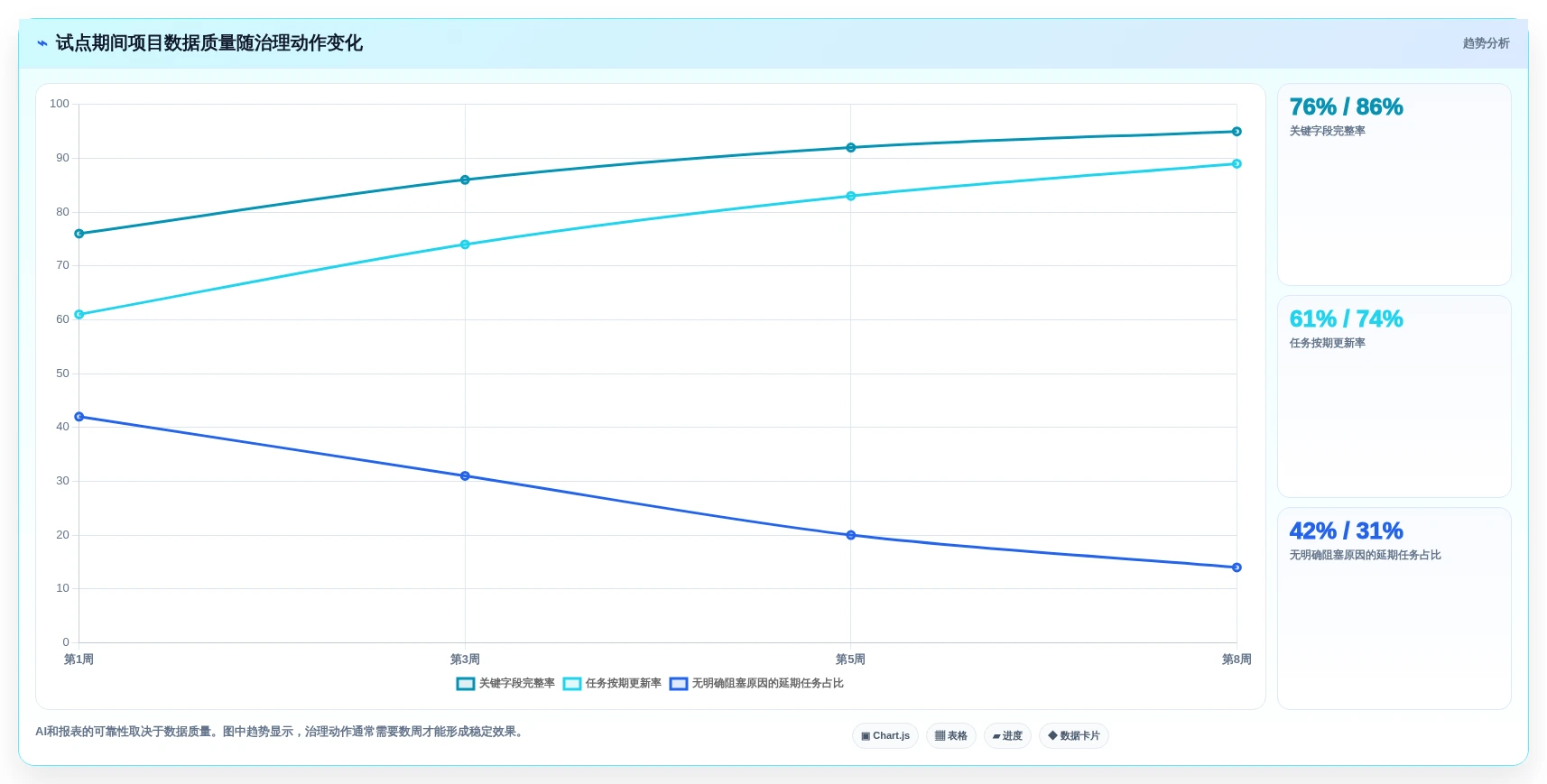Click the 50 y-axis label

tap(62, 374)
